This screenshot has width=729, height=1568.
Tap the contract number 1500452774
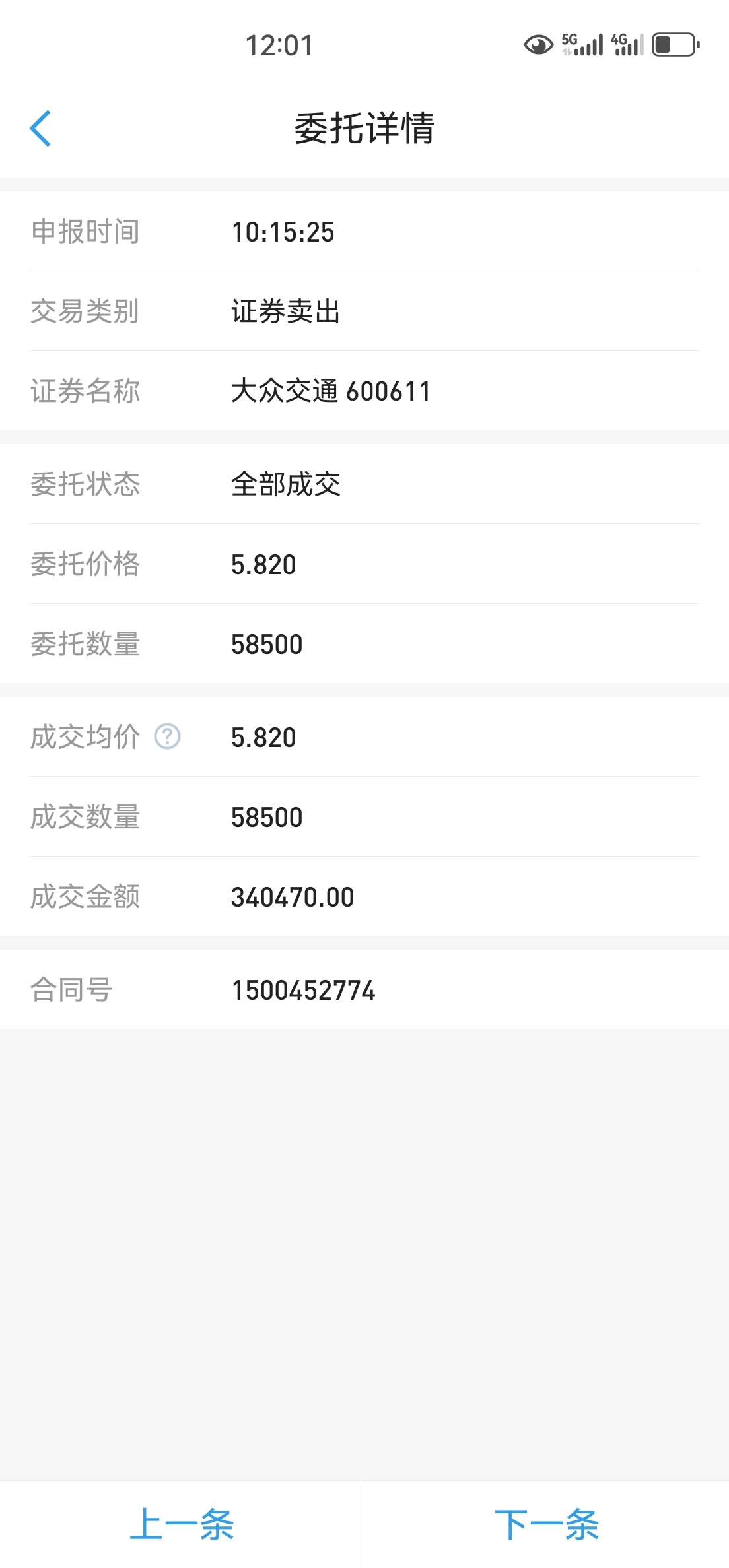(303, 990)
